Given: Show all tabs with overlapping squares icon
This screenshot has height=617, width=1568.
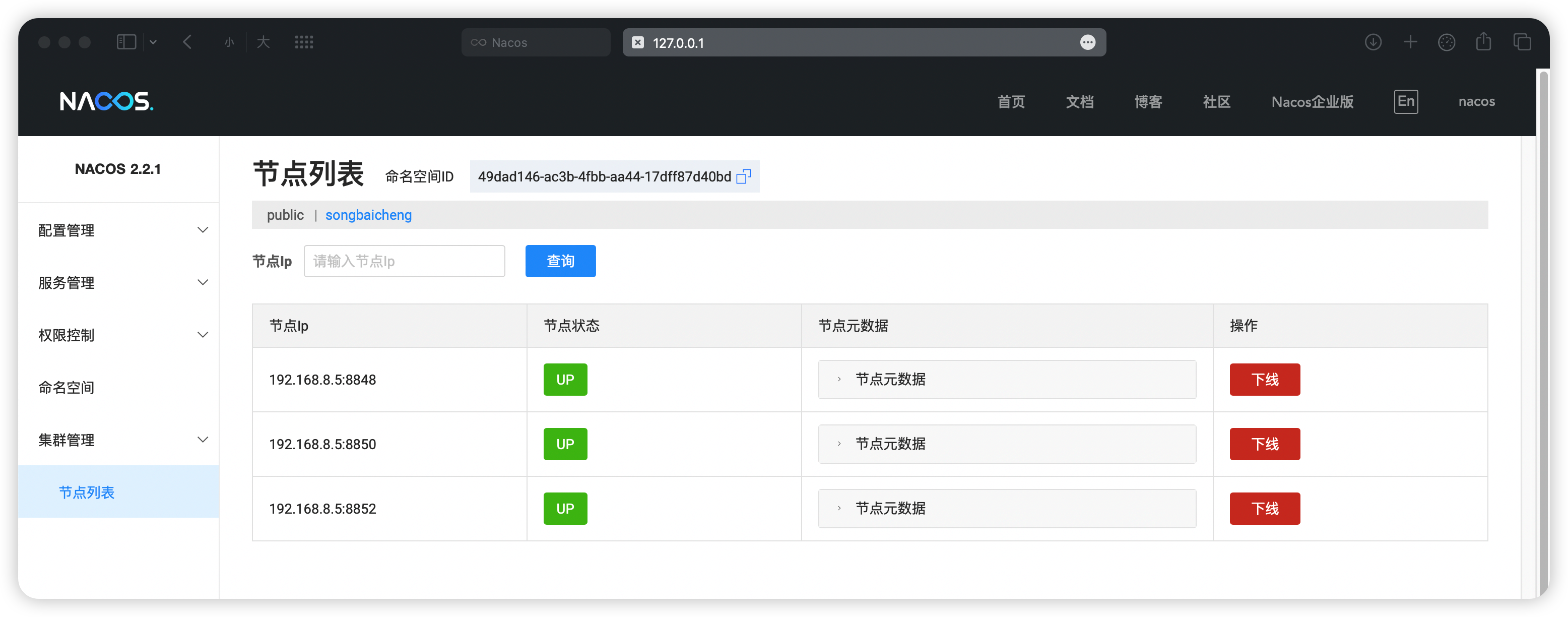Looking at the screenshot, I should (x=1522, y=42).
